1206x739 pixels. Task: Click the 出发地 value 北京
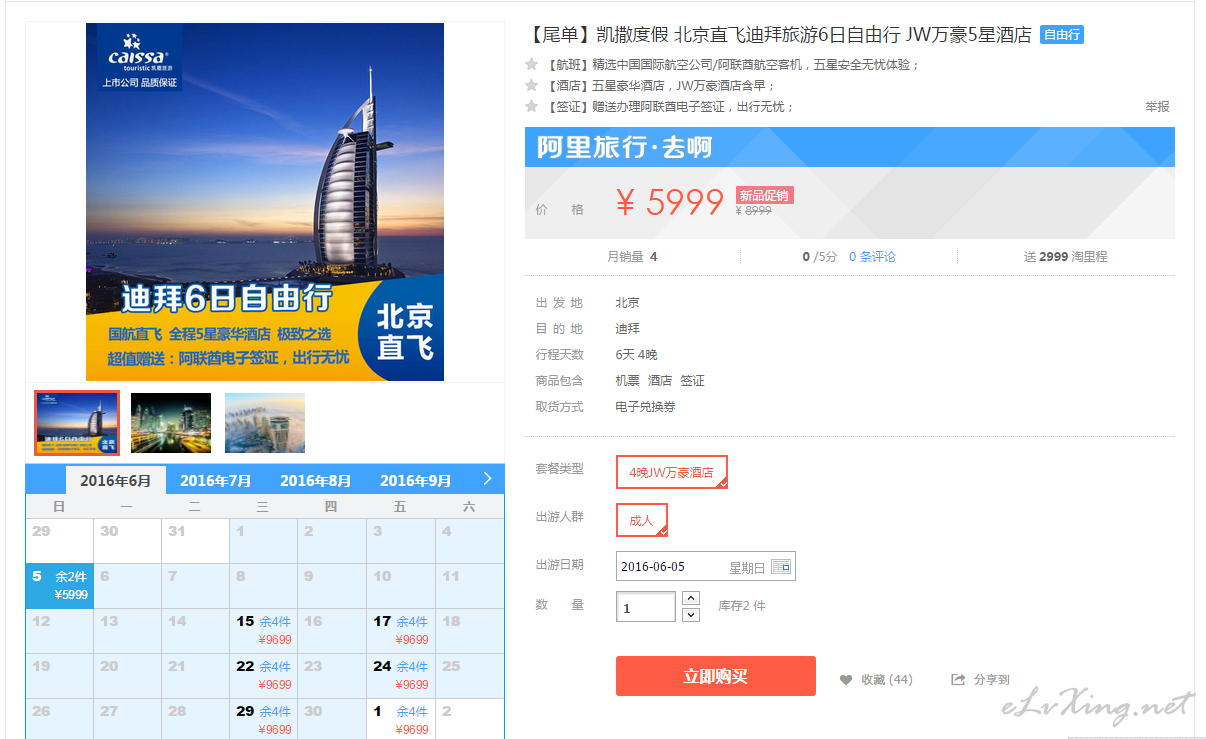click(x=627, y=303)
